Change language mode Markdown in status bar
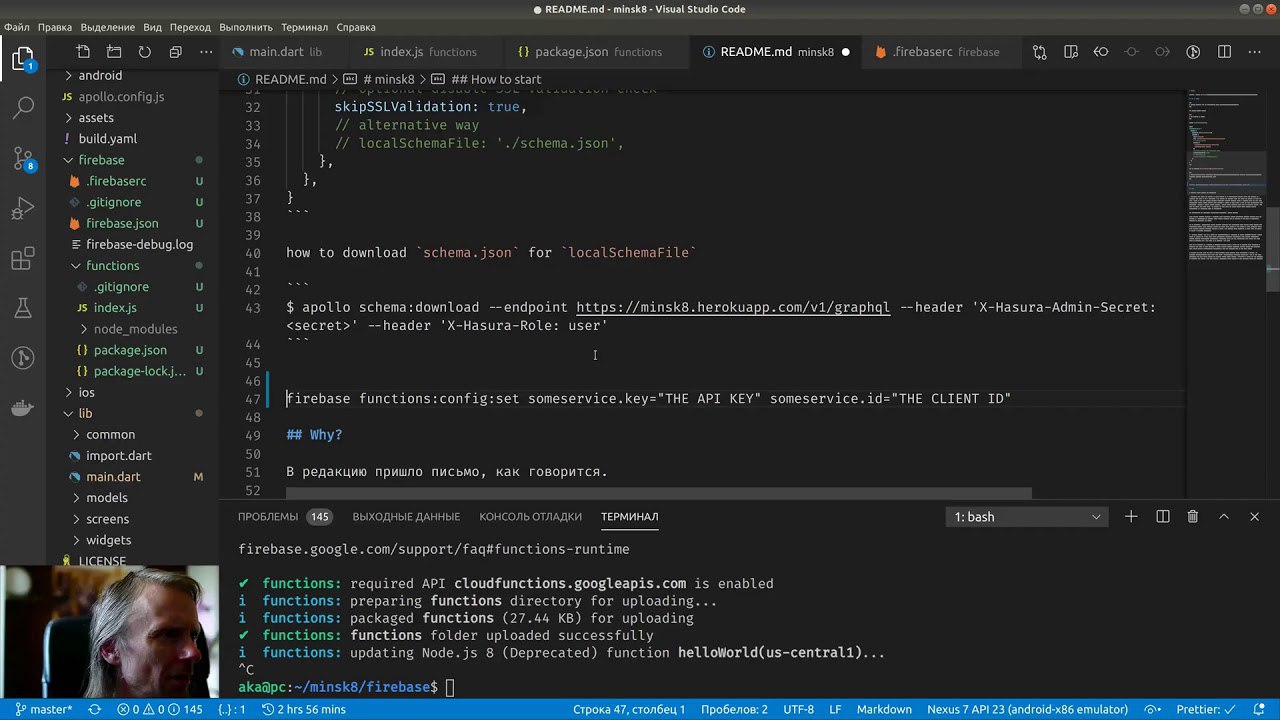The height and width of the screenshot is (720, 1280). click(x=884, y=709)
